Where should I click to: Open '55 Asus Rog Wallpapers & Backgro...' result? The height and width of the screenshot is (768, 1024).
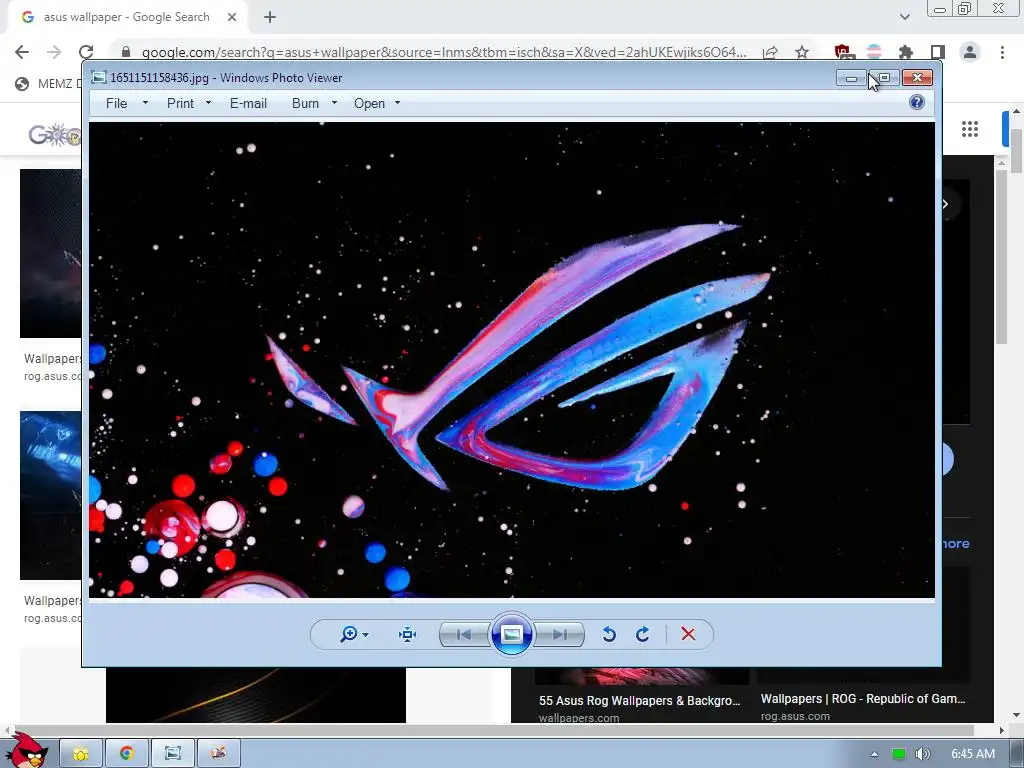click(x=639, y=701)
